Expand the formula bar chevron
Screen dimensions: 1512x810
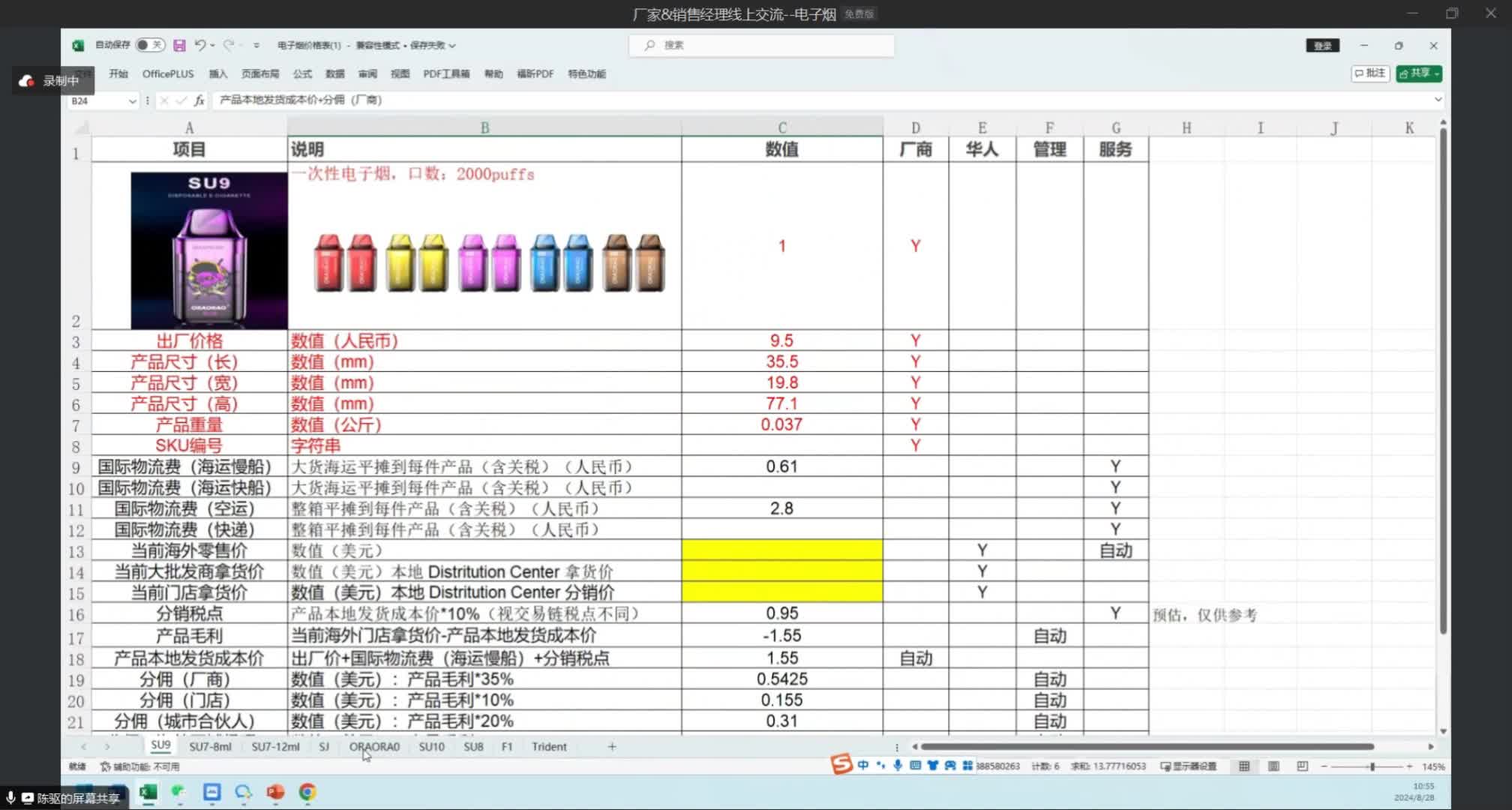pos(1438,100)
